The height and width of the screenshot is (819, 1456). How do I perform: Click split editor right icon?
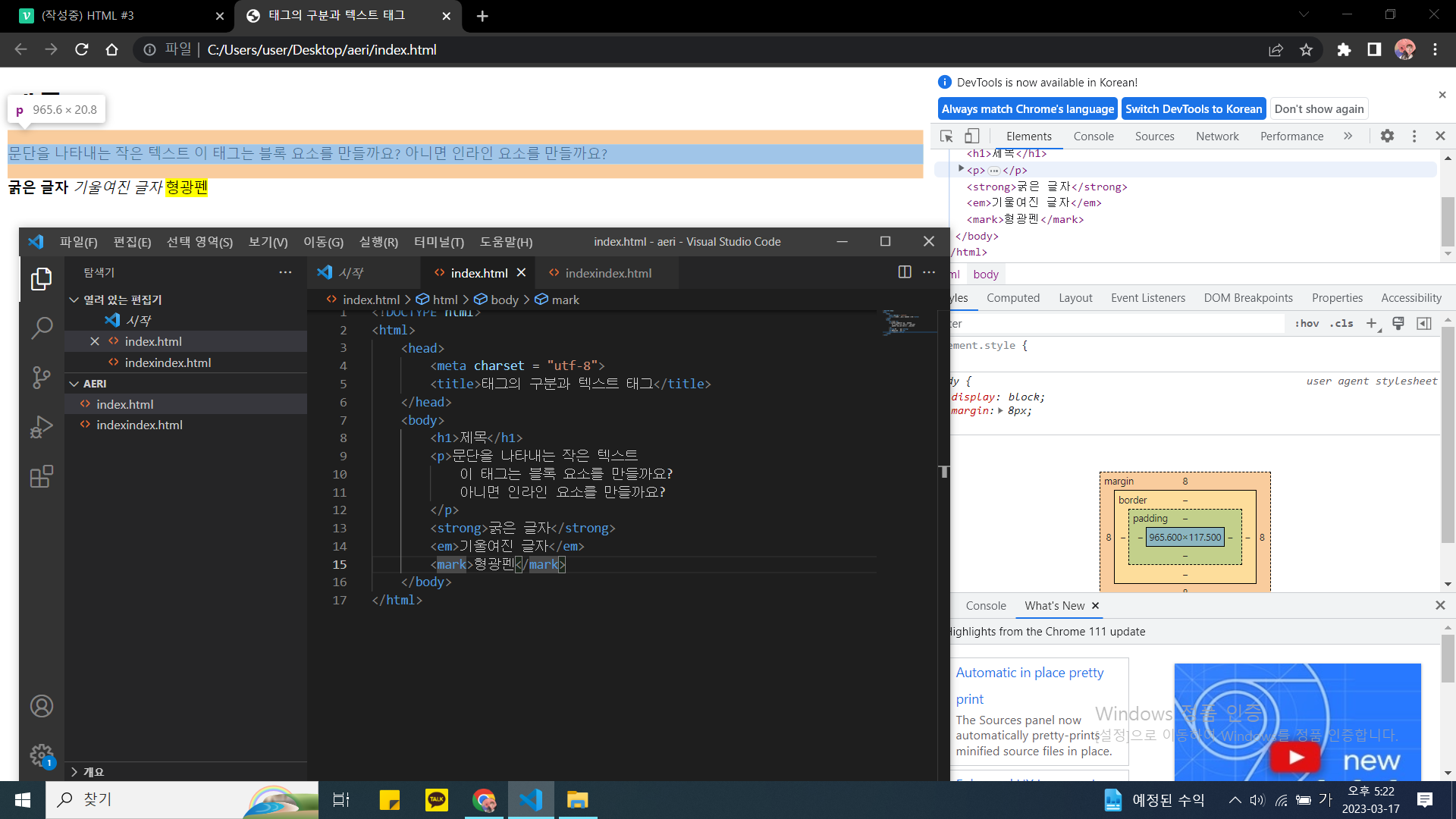904,272
